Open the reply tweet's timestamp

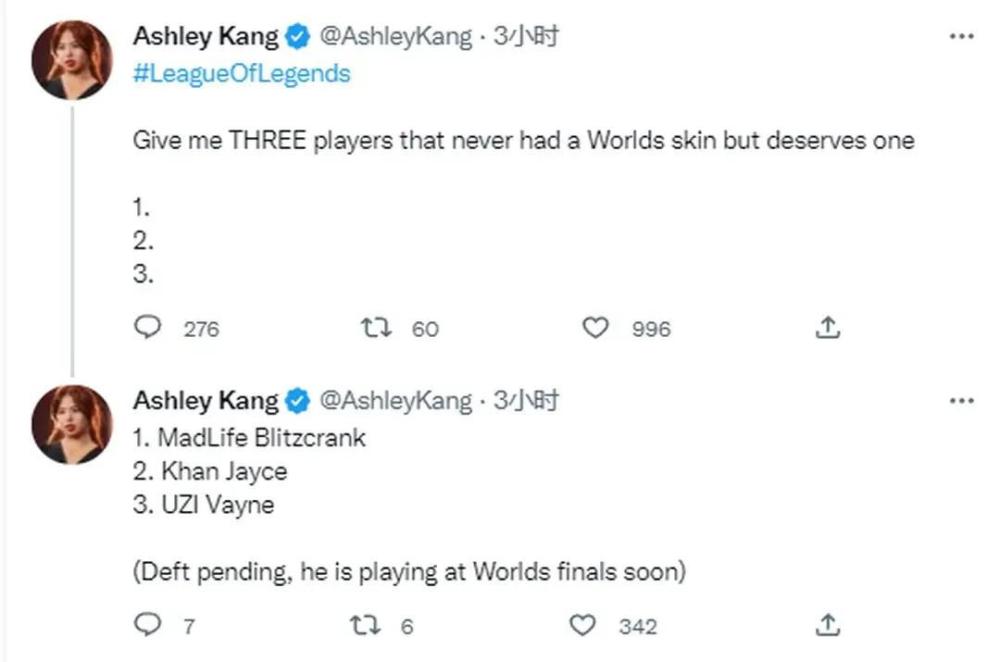point(527,401)
